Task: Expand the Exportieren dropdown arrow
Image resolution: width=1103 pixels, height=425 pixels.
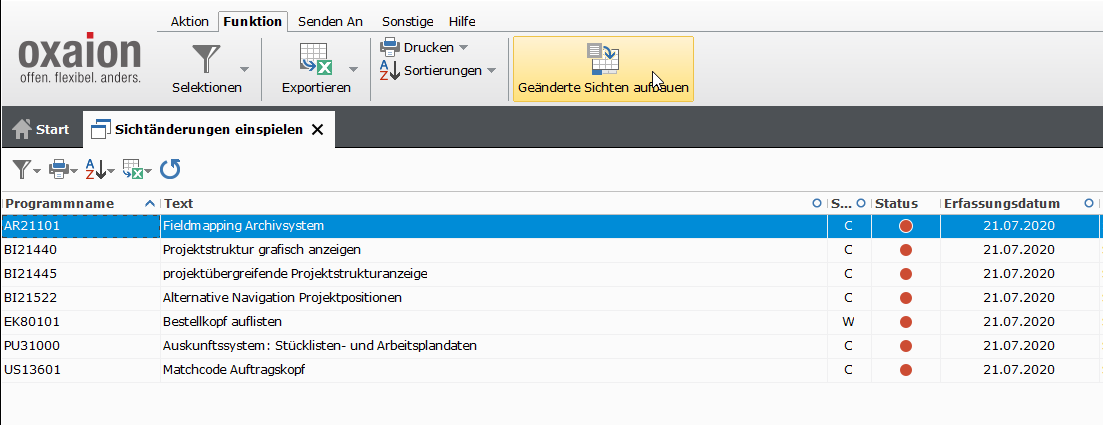Action: coord(353,69)
